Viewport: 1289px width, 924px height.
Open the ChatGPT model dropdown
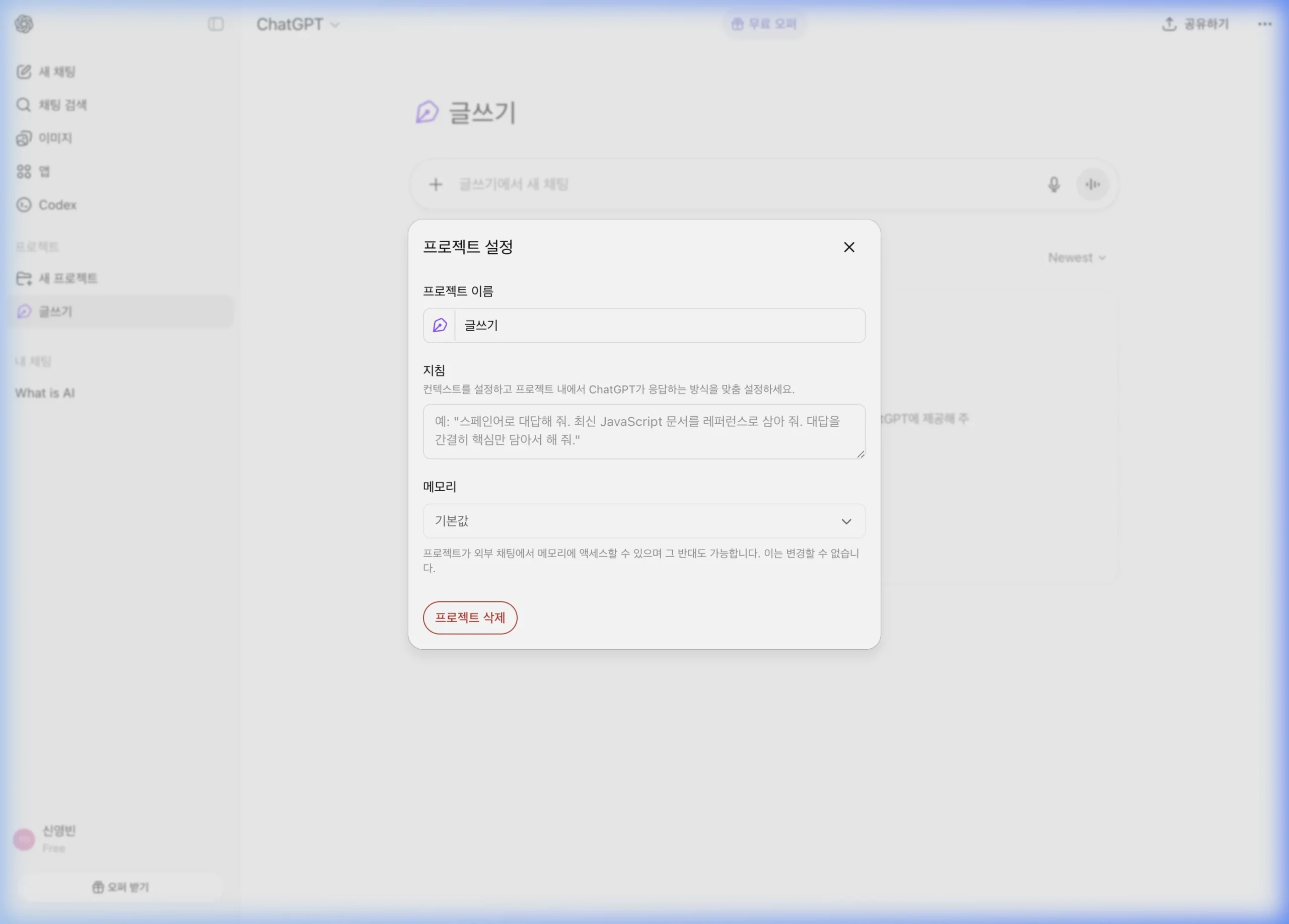(298, 25)
